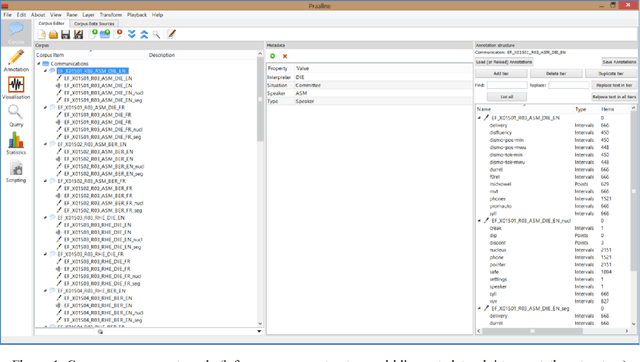The width and height of the screenshot is (640, 362).
Task: Click the green add metadata property icon
Action: pos(273,56)
